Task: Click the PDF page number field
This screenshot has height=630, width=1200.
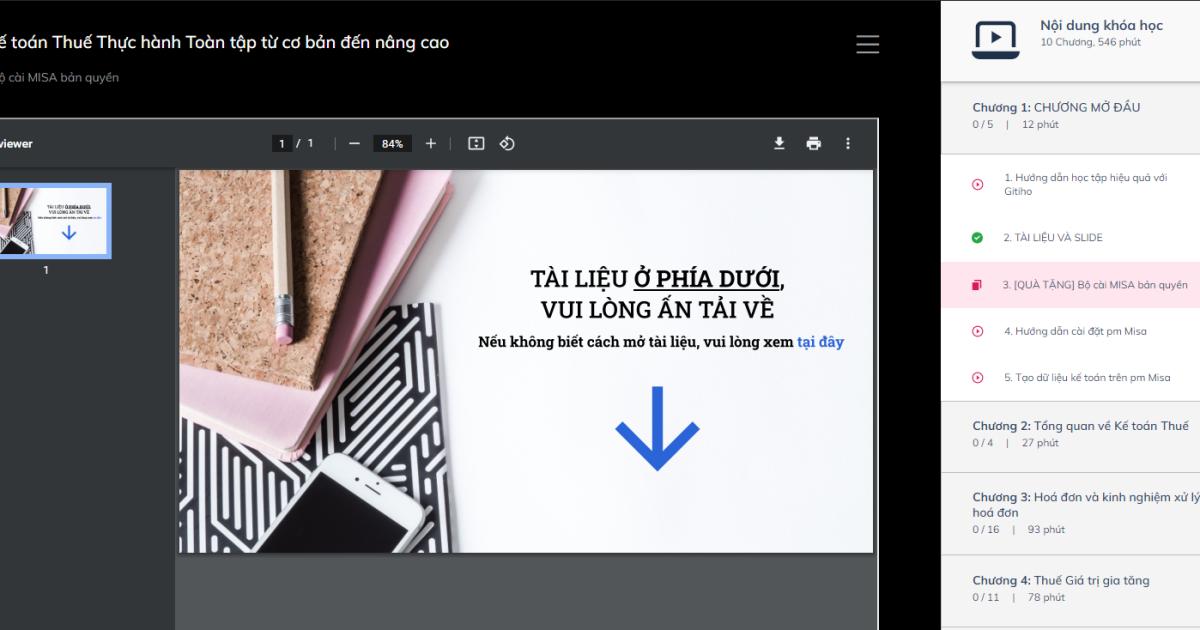Action: click(282, 143)
